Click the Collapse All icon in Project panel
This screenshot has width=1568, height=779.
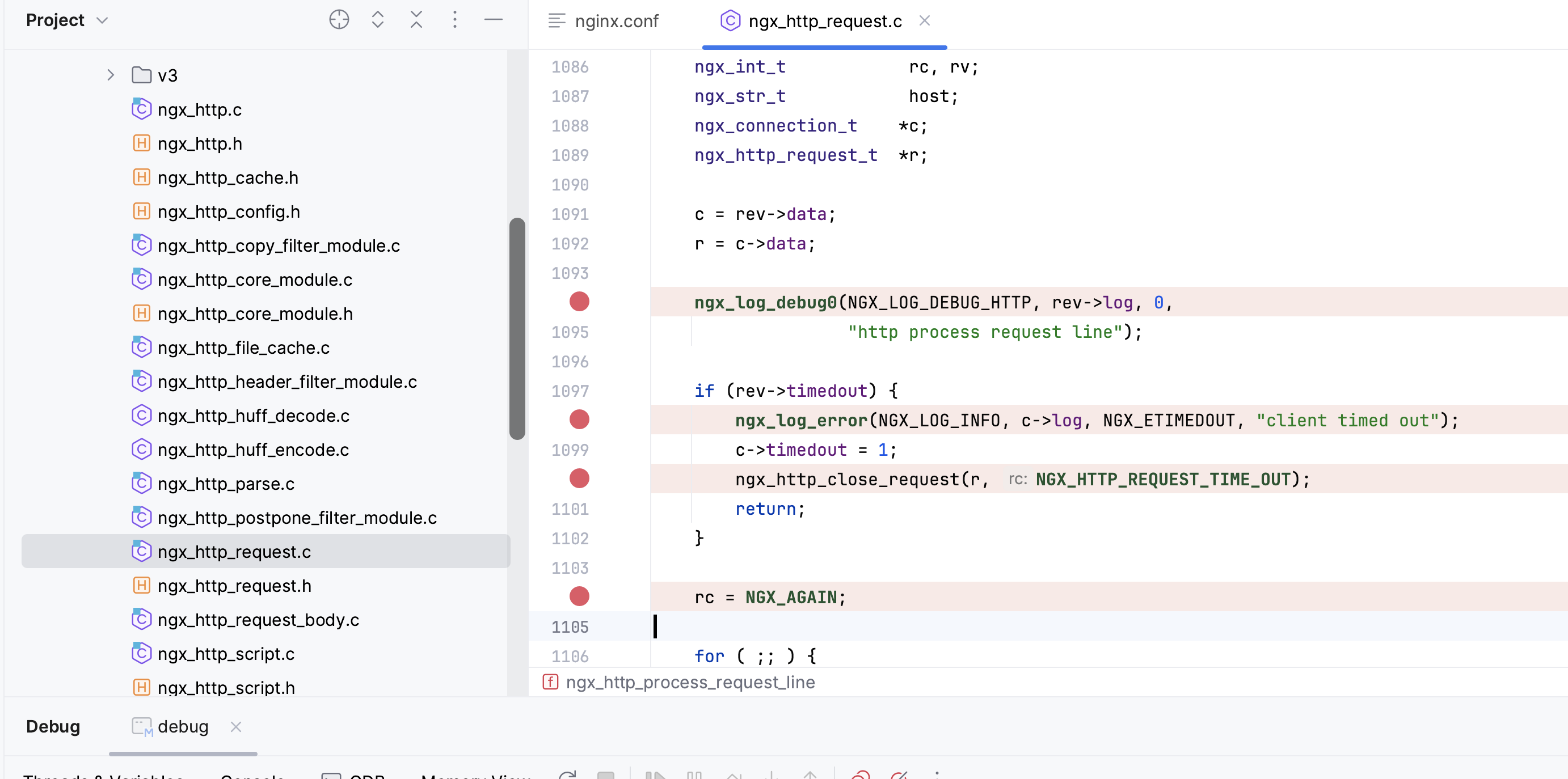click(416, 20)
